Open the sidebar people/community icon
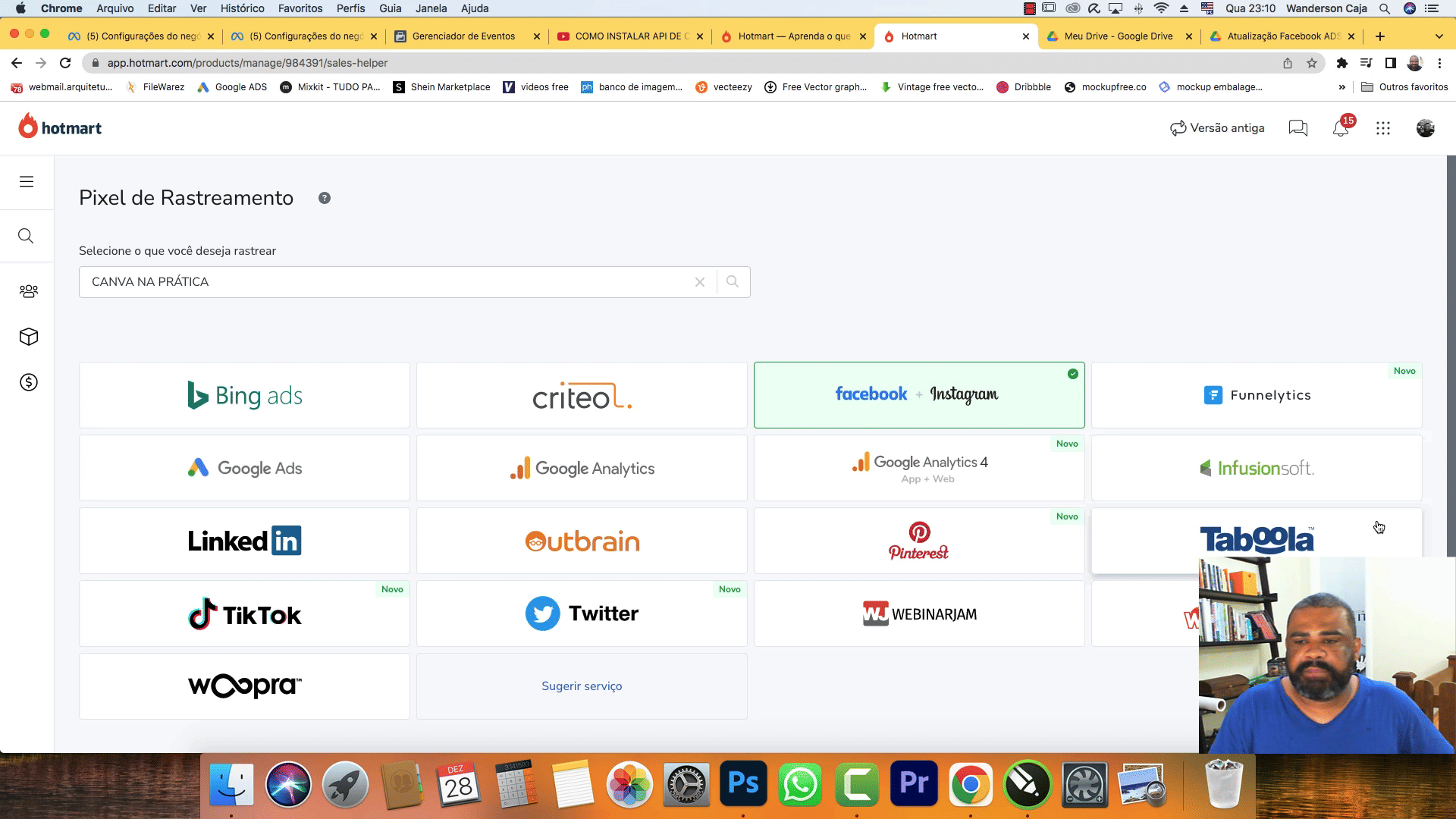 (28, 291)
